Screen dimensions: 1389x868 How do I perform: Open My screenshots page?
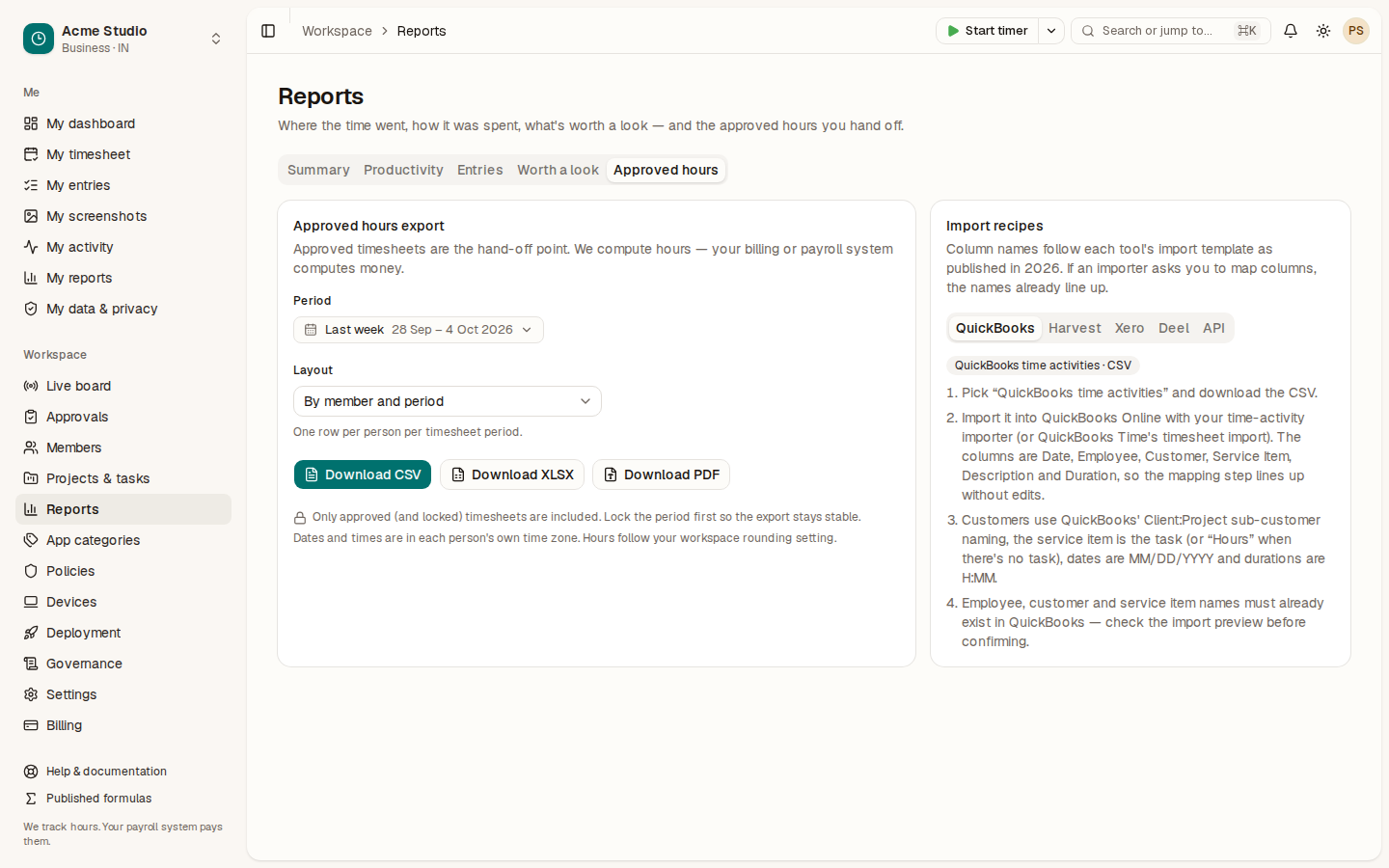tap(123, 216)
